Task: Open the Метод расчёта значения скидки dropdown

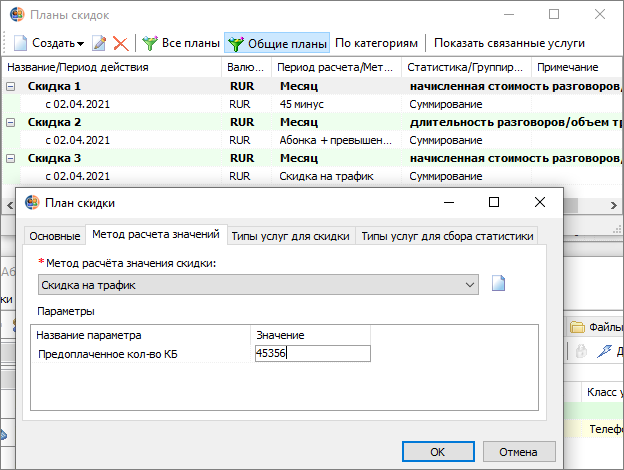Action: point(258,285)
